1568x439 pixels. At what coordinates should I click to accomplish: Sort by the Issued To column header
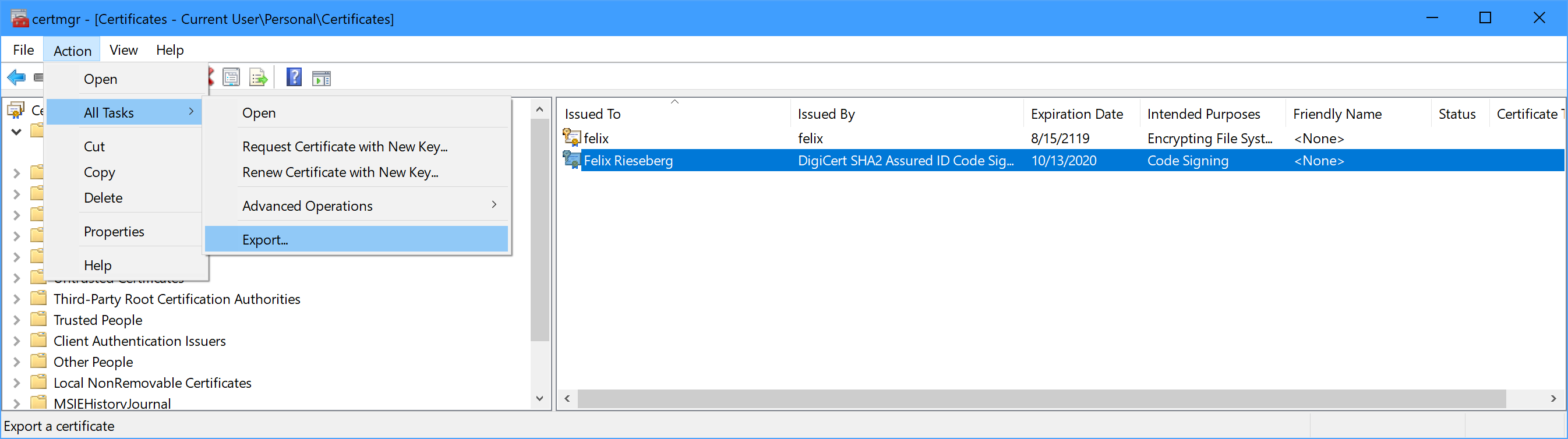(674, 114)
